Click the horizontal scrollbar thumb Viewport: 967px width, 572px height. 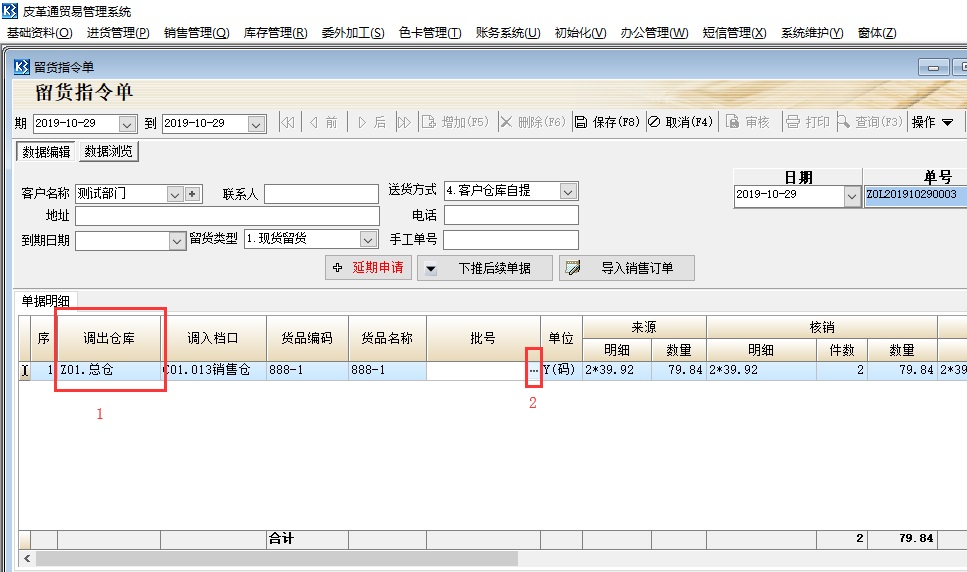pos(277,558)
